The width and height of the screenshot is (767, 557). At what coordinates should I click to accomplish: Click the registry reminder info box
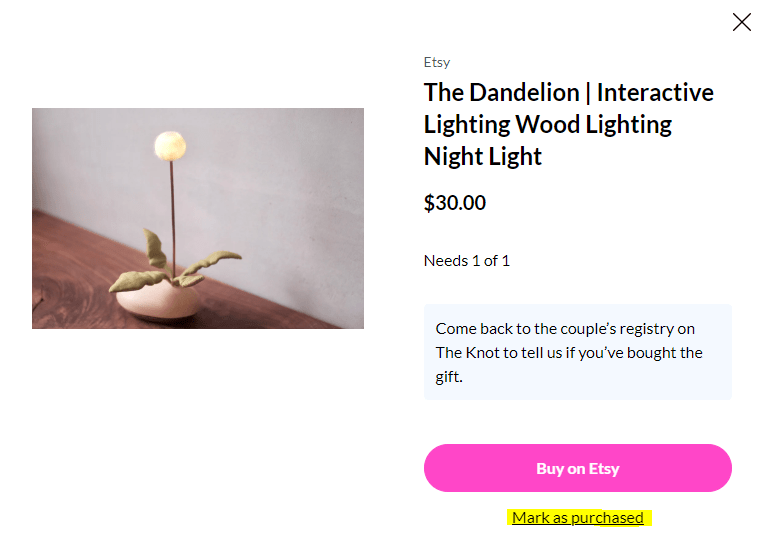click(x=578, y=352)
